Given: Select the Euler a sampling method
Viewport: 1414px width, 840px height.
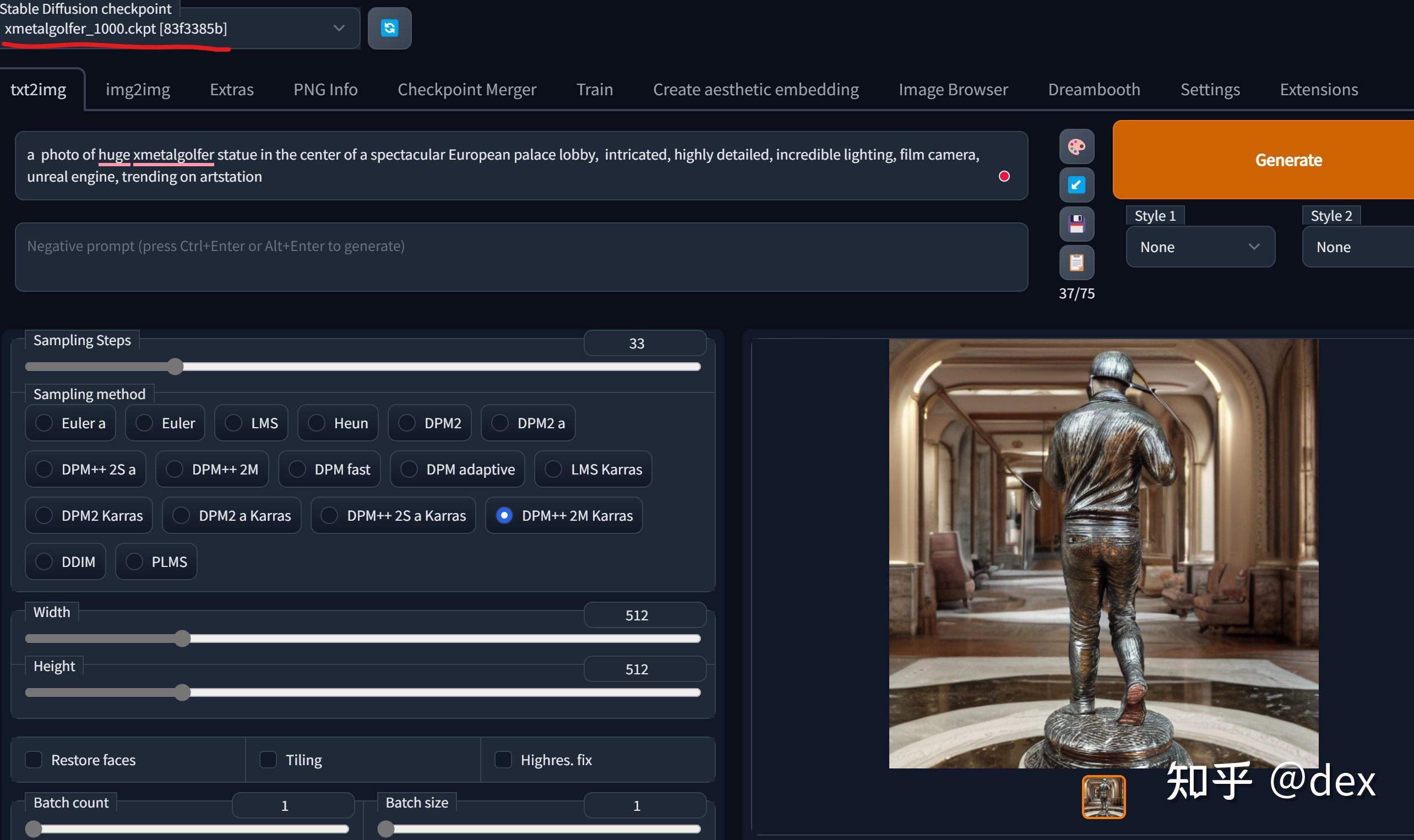Looking at the screenshot, I should (44, 423).
